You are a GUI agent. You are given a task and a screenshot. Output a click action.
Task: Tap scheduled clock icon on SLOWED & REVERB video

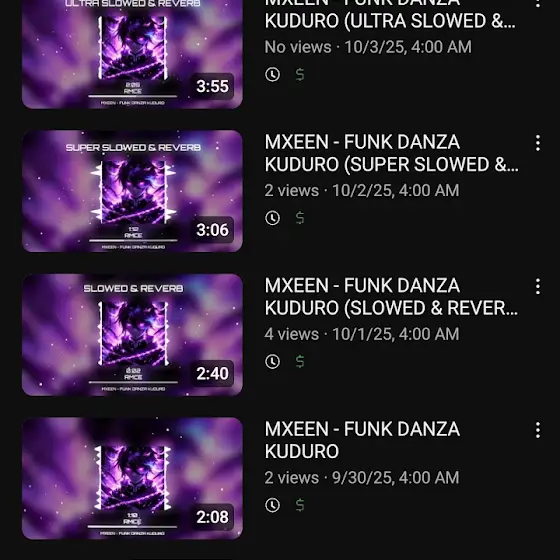coord(272,362)
